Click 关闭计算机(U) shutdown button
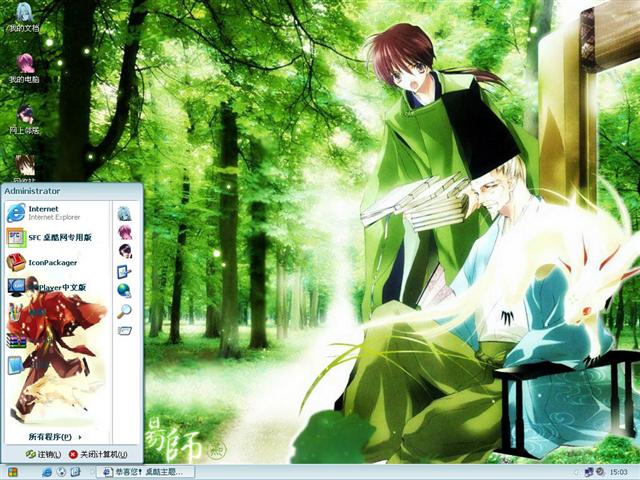The width and height of the screenshot is (640, 480). (98, 454)
